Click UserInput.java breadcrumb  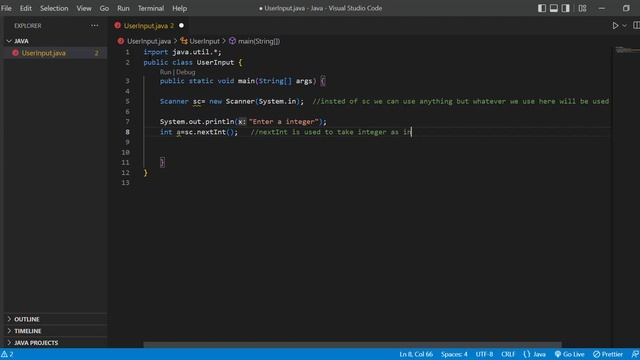pos(149,41)
